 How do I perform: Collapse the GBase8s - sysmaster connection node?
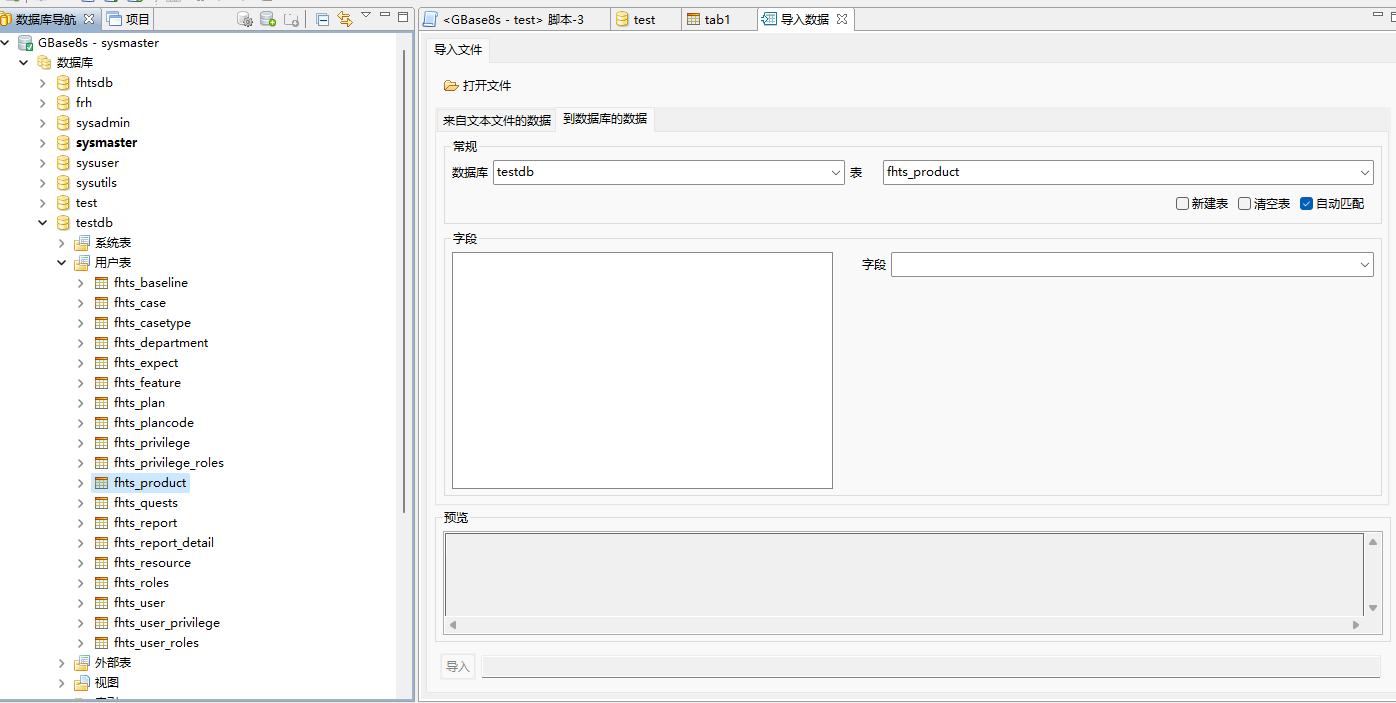coord(6,43)
